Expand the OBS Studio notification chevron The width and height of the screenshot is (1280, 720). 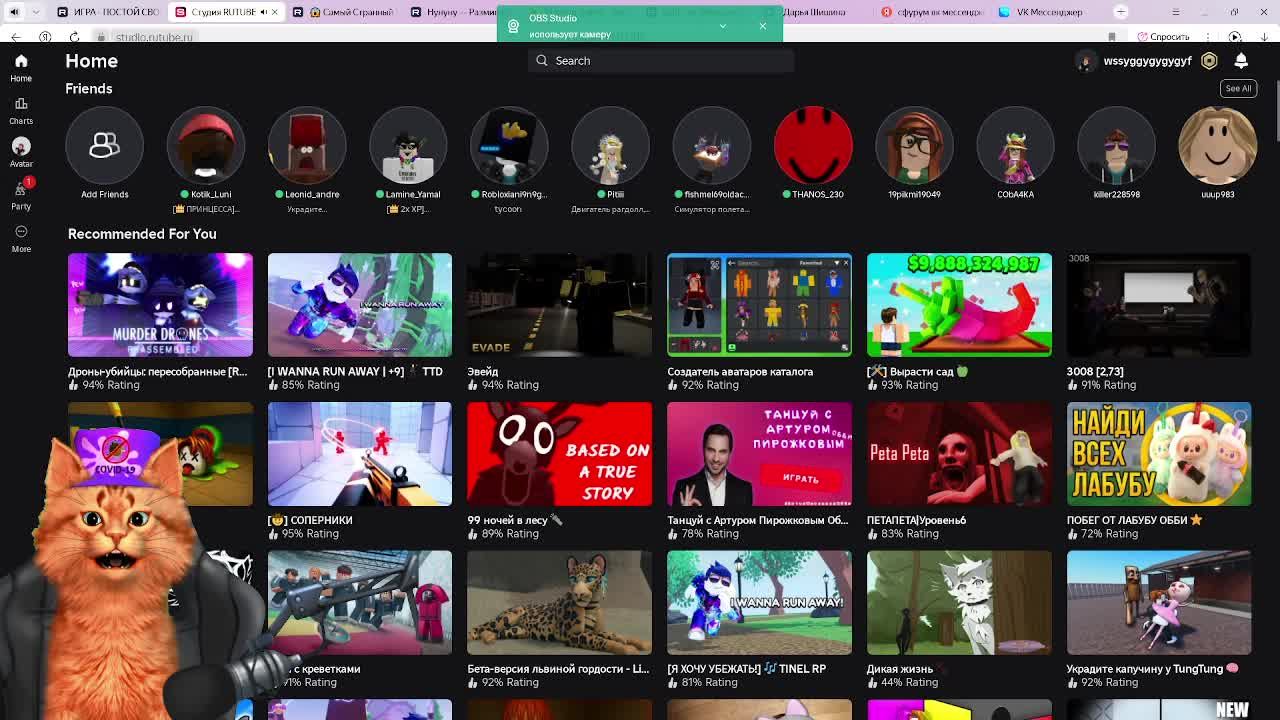pos(722,26)
